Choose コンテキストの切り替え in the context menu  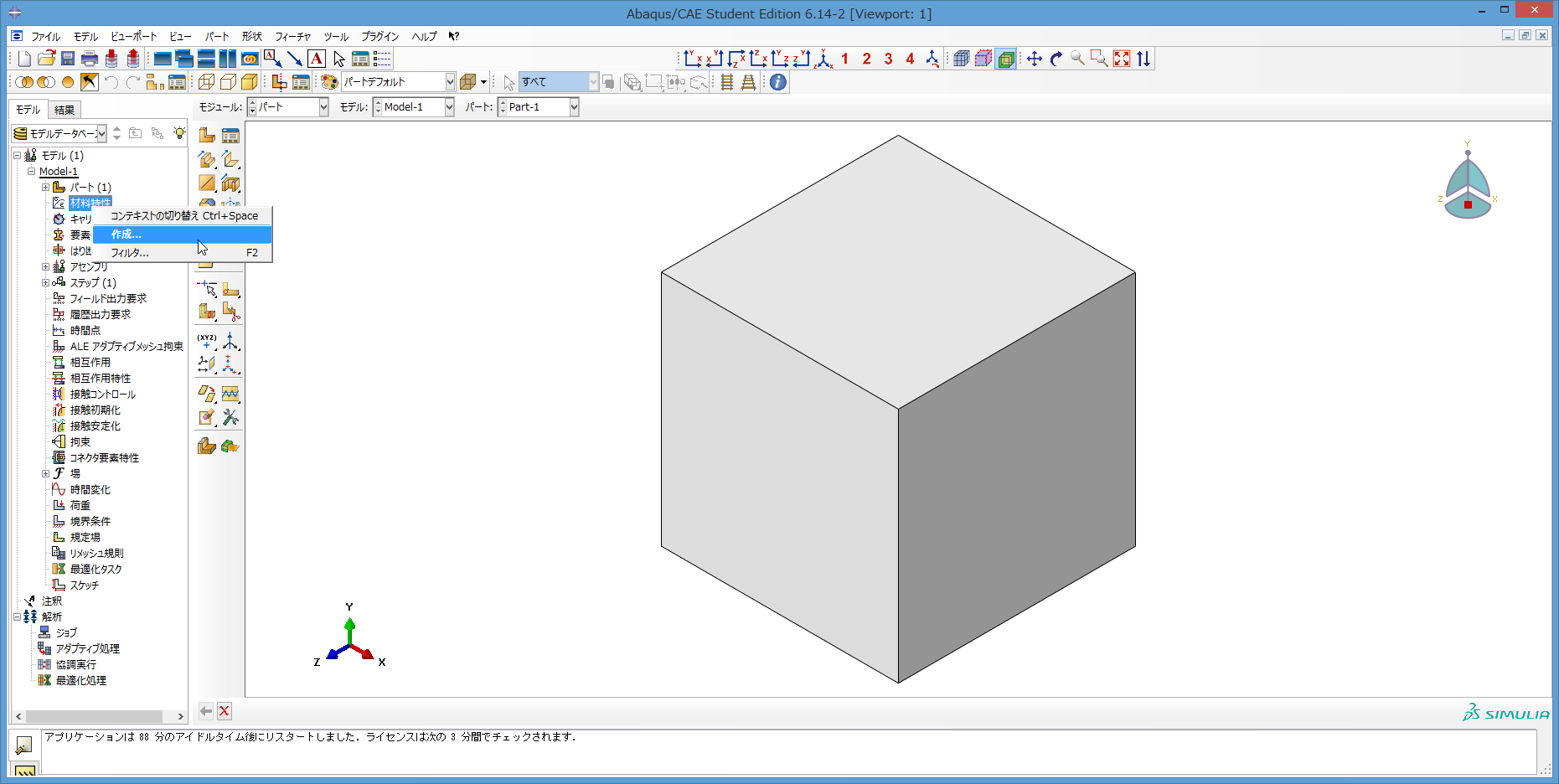(x=183, y=216)
